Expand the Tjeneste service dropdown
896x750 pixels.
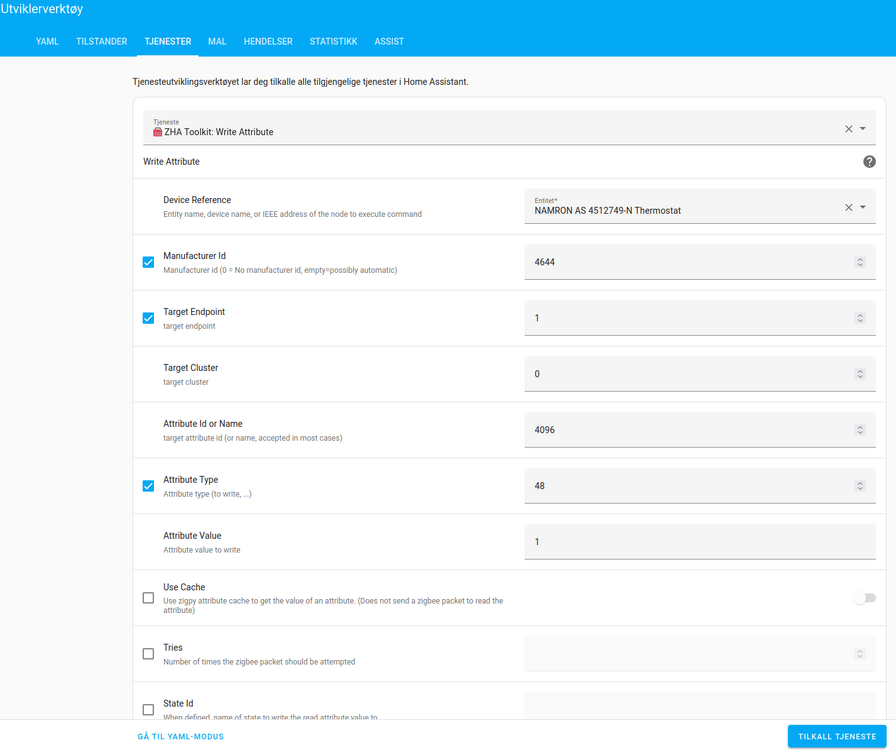(863, 129)
